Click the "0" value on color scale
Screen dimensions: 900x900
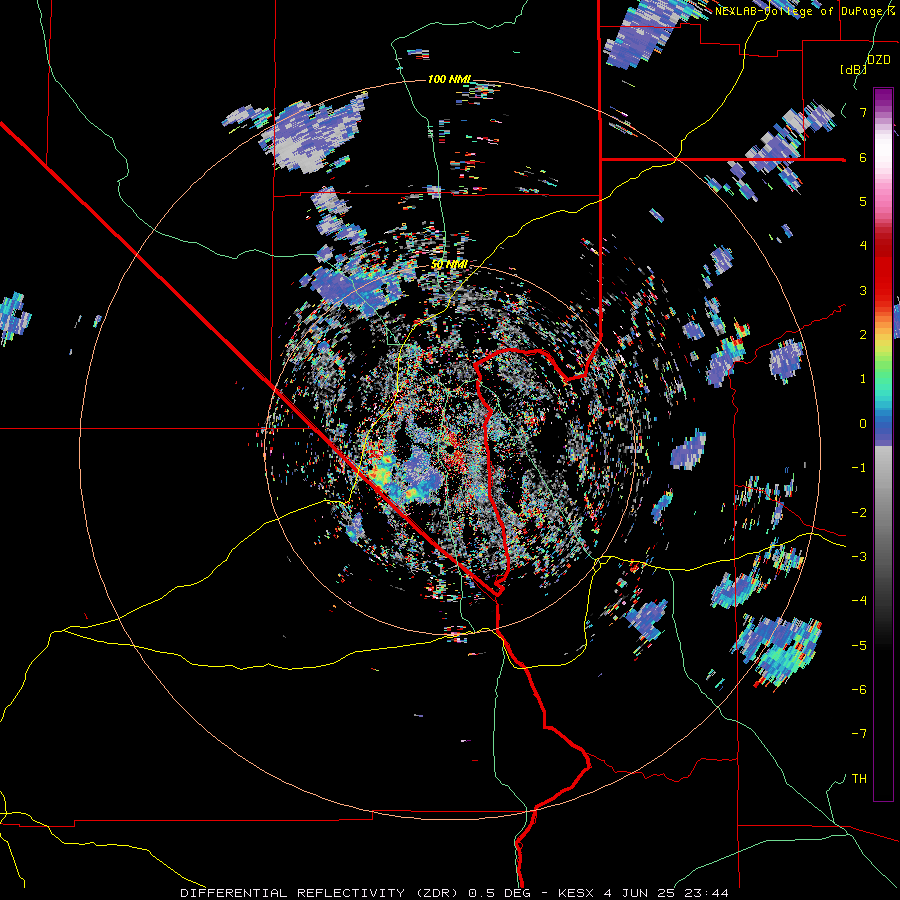coord(863,424)
